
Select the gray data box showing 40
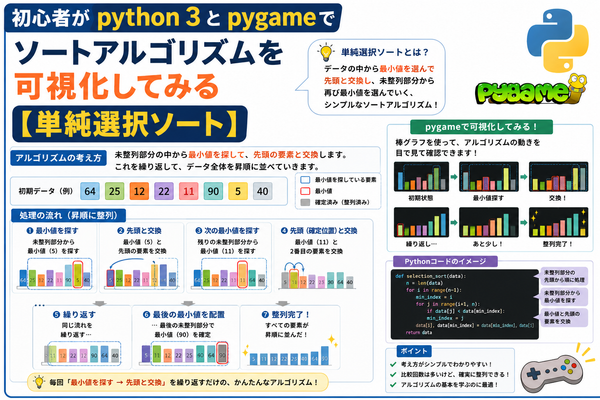[x=262, y=191]
